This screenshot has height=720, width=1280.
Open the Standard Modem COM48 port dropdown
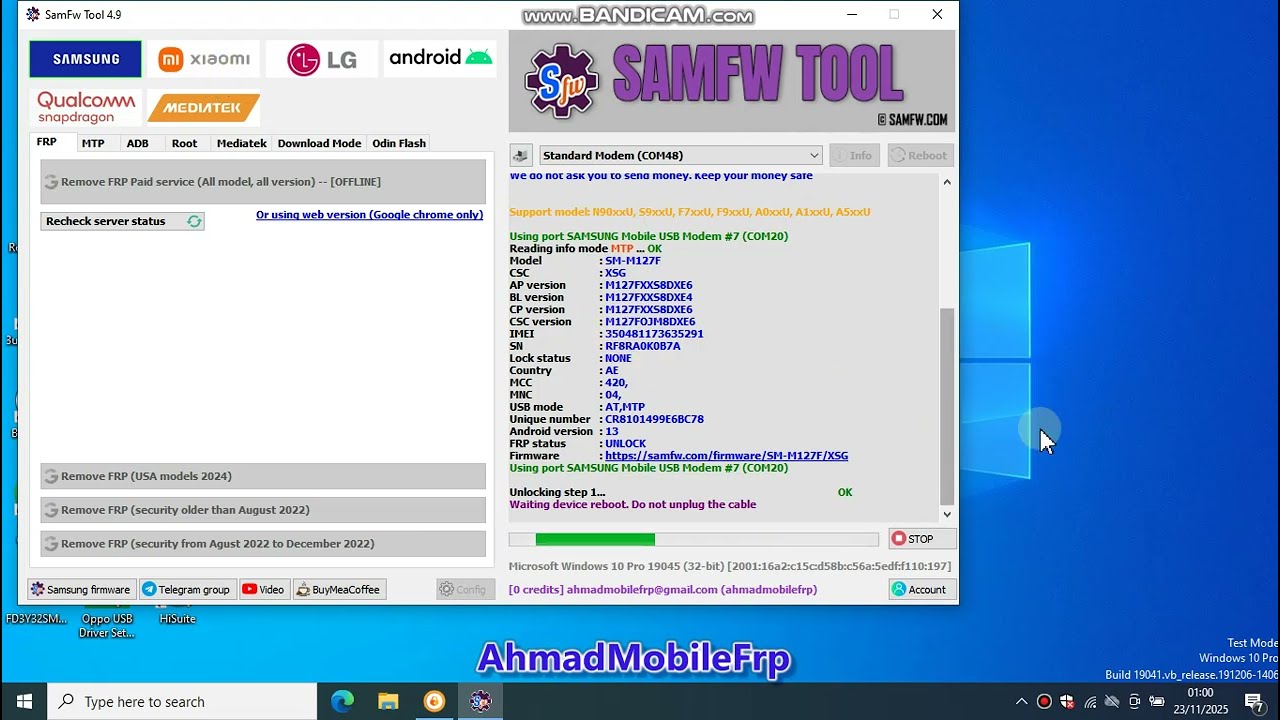click(x=680, y=155)
